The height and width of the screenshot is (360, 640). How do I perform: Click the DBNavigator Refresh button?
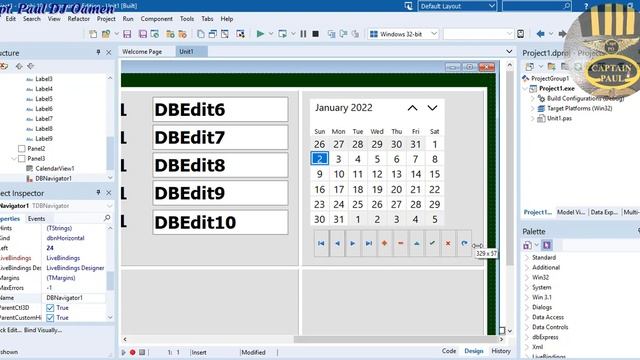click(x=464, y=243)
